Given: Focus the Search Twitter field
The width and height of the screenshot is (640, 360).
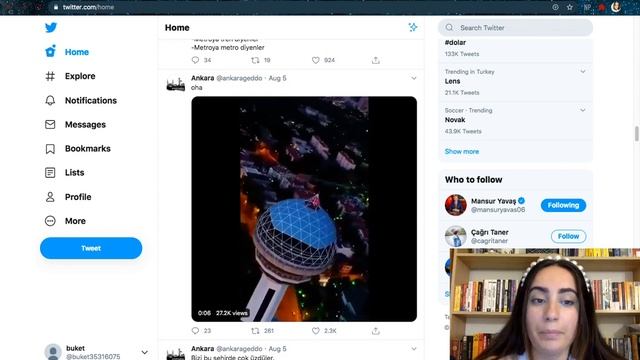Looking at the screenshot, I should [515, 28].
